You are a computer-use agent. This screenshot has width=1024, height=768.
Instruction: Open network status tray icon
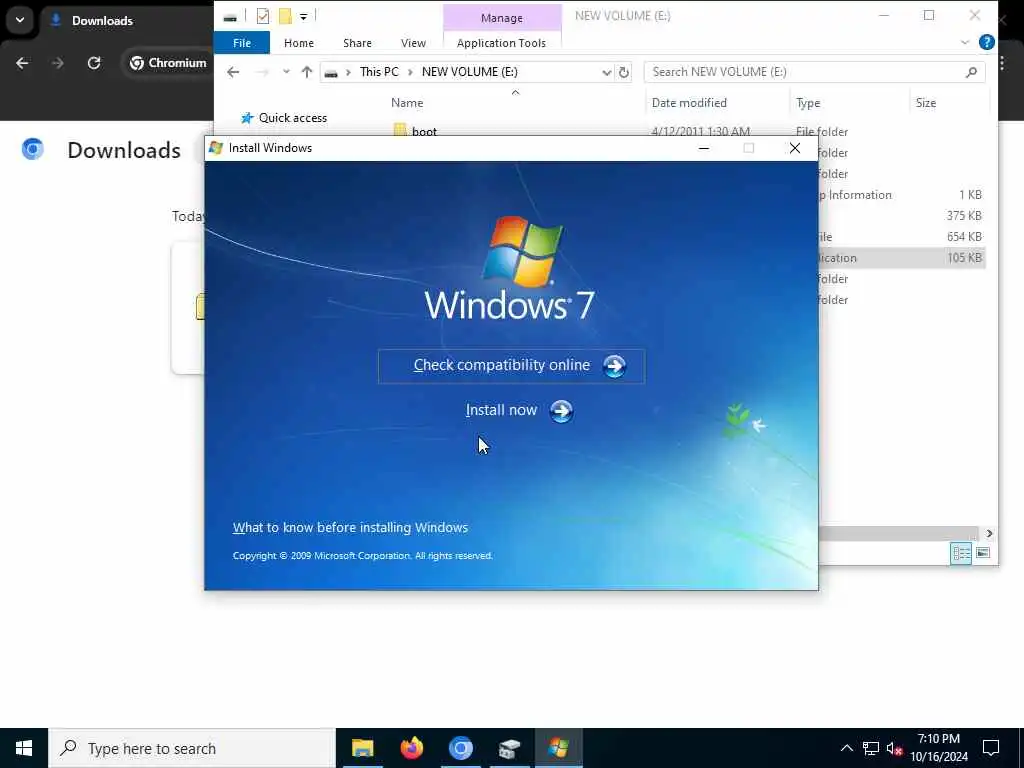coord(871,748)
